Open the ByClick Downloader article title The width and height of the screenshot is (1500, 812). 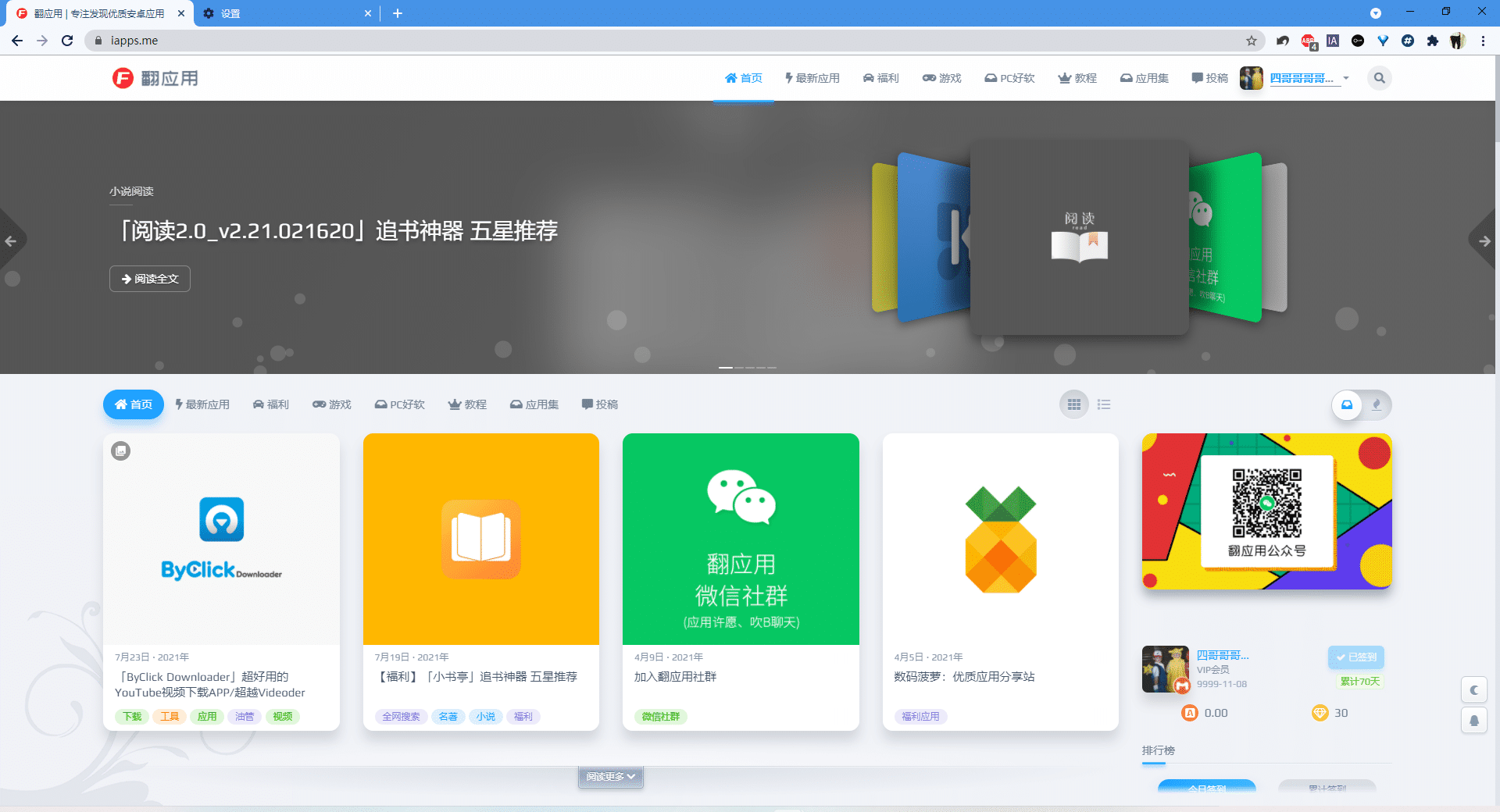(x=209, y=685)
